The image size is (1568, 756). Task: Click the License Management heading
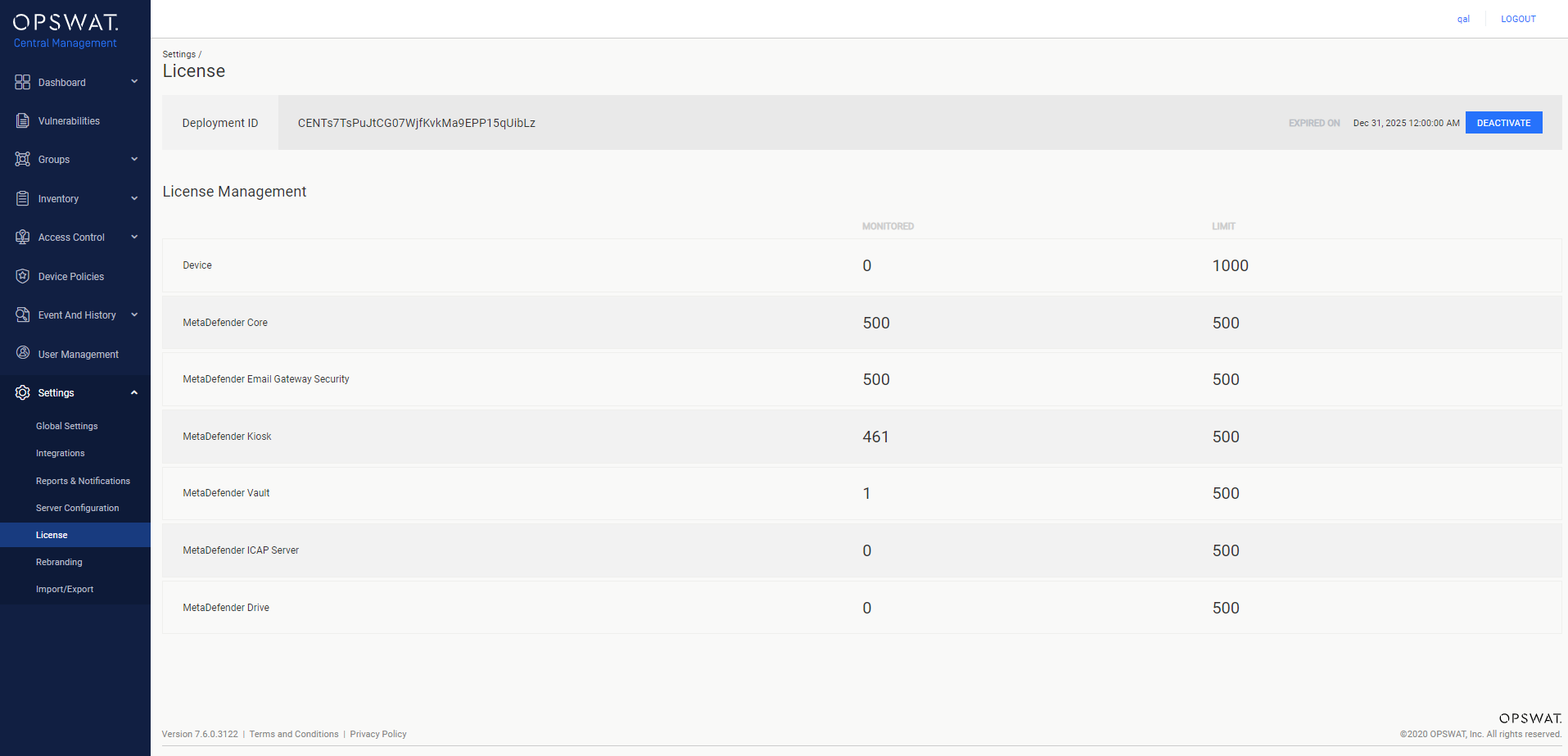(x=234, y=192)
